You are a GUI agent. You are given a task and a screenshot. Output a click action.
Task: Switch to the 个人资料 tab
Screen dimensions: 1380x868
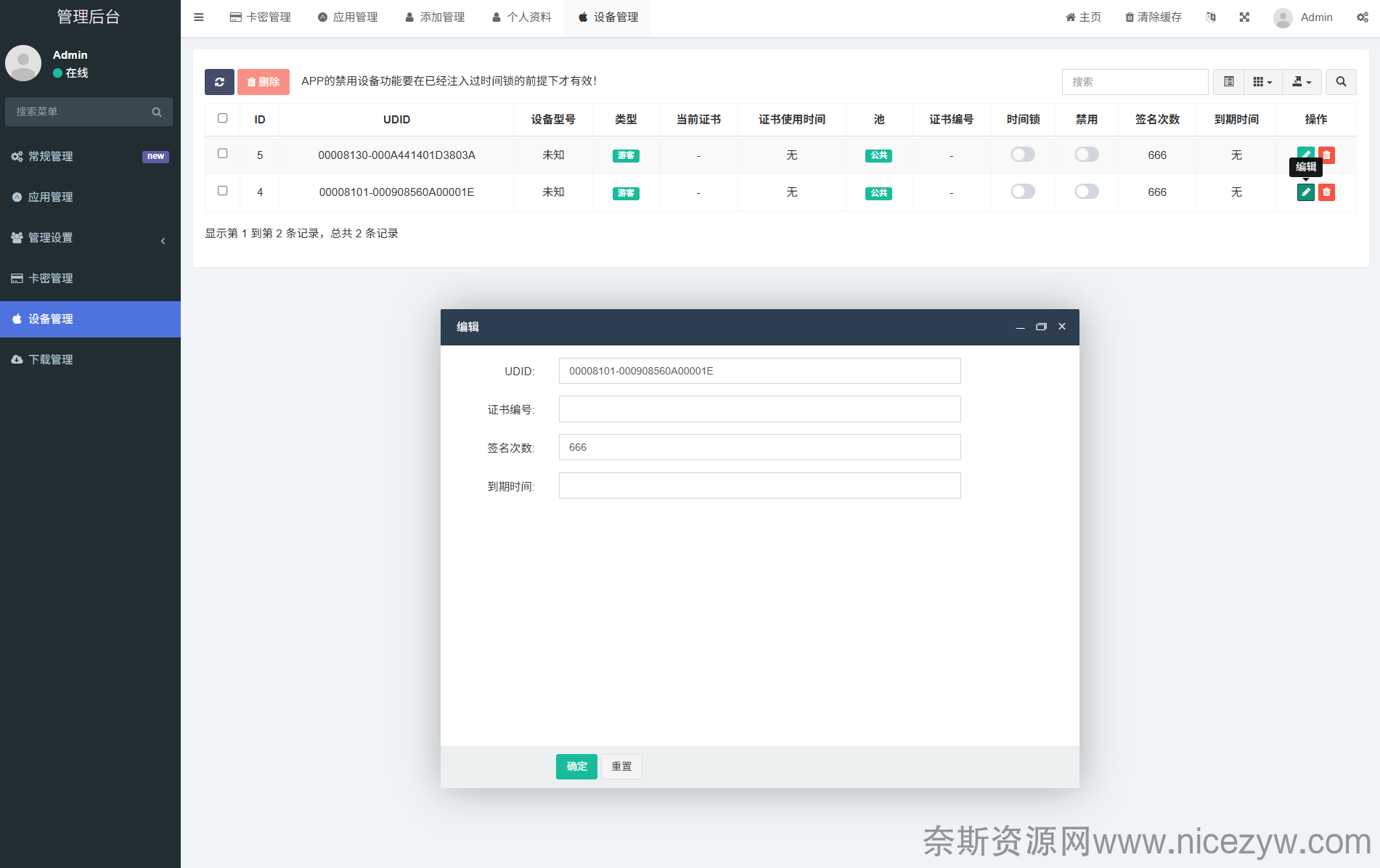[522, 17]
